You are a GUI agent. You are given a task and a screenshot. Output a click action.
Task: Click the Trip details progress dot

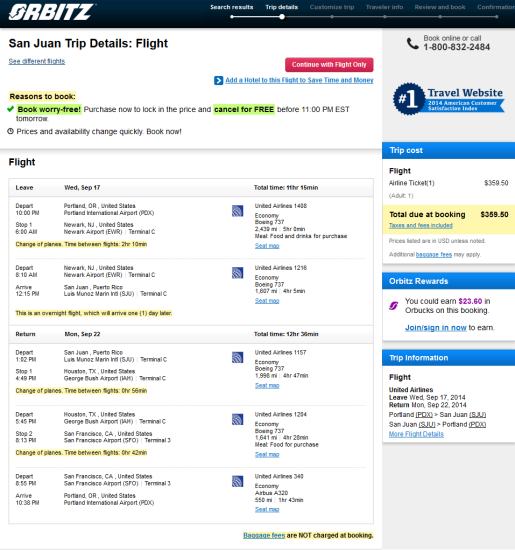[282, 16]
